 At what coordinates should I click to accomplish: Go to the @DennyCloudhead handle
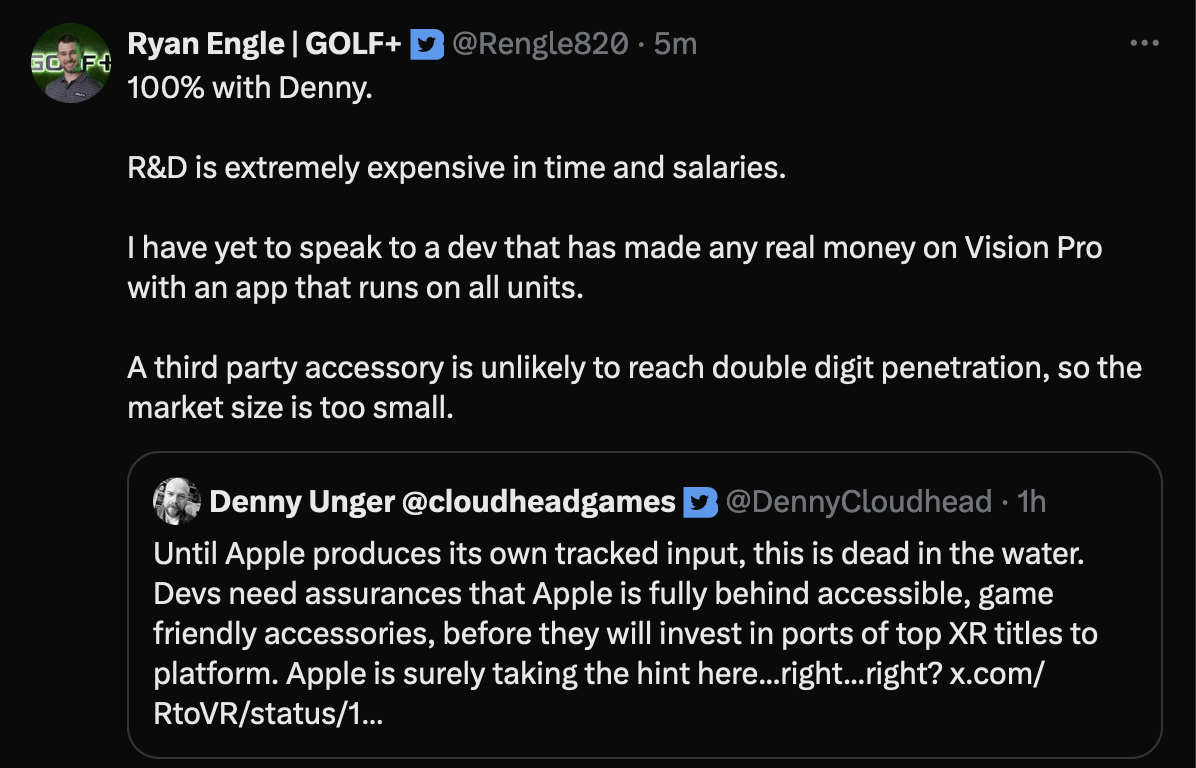click(858, 502)
